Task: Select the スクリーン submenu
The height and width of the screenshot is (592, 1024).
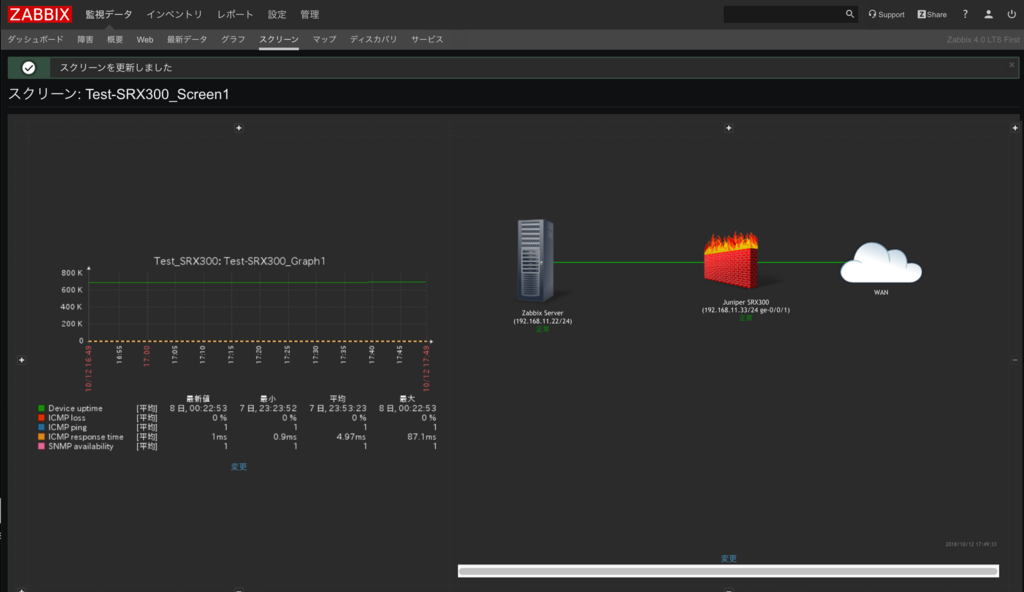Action: point(279,39)
